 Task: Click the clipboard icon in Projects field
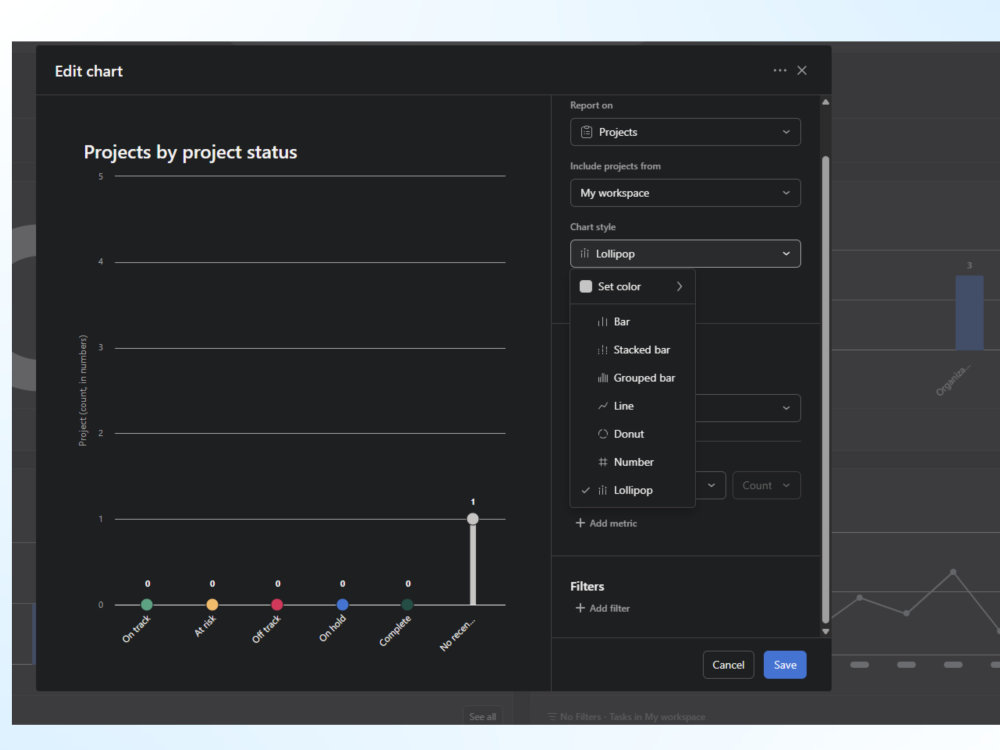pyautogui.click(x=586, y=132)
